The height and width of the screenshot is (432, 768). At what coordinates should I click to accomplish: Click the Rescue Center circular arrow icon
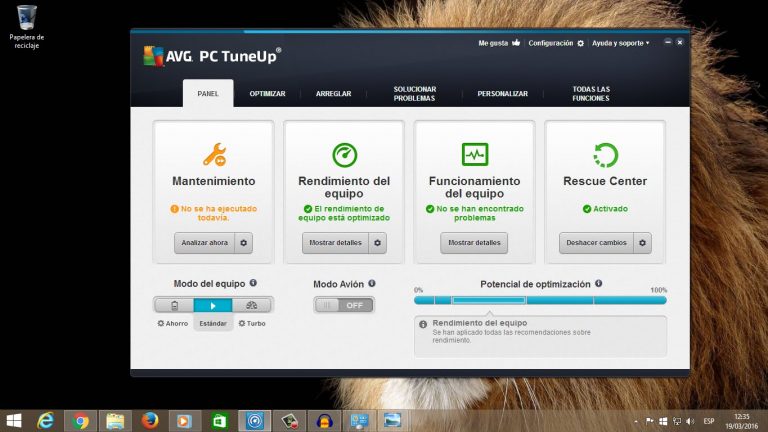605,155
